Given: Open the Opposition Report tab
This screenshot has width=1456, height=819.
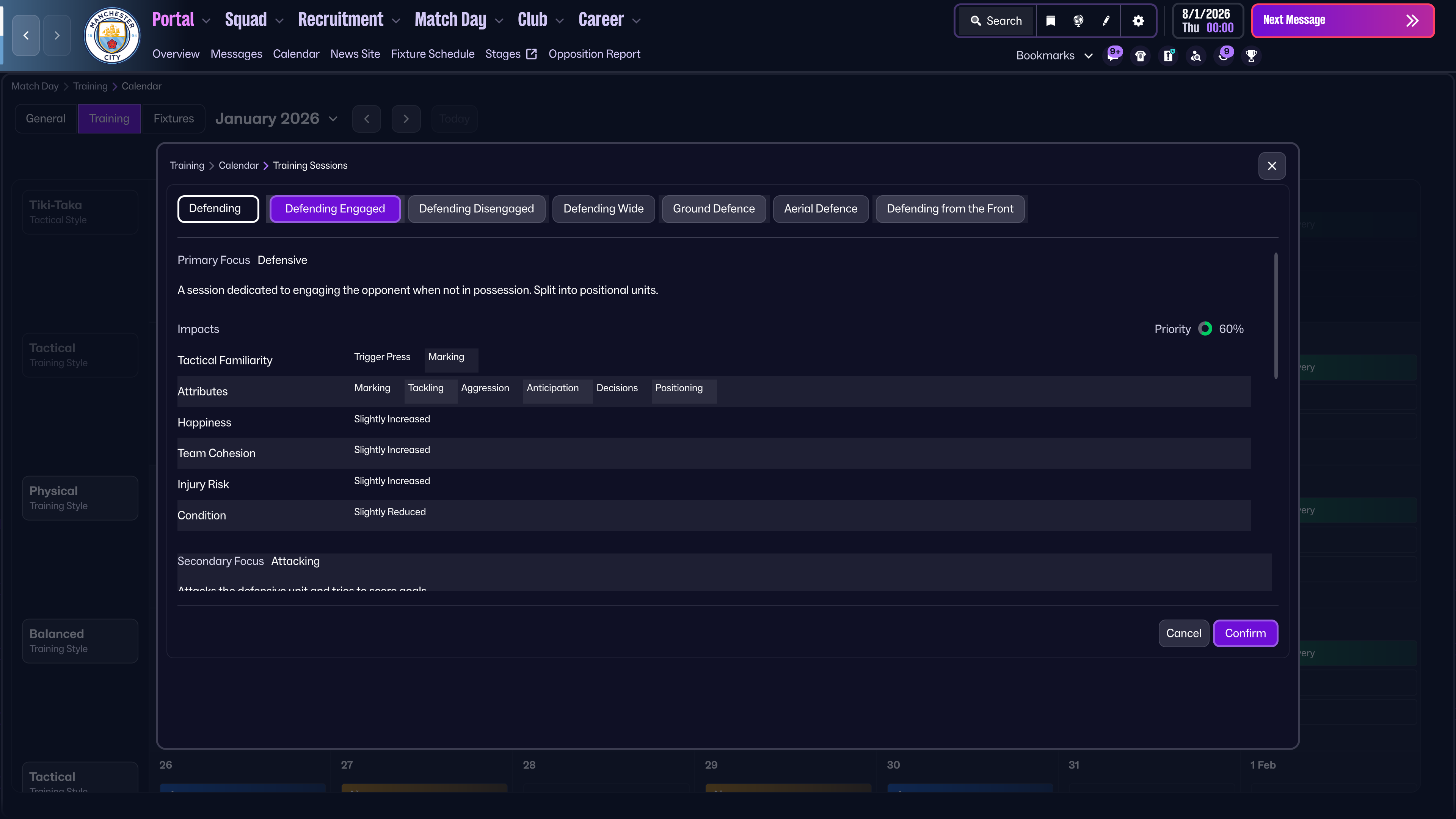Looking at the screenshot, I should pyautogui.click(x=594, y=54).
